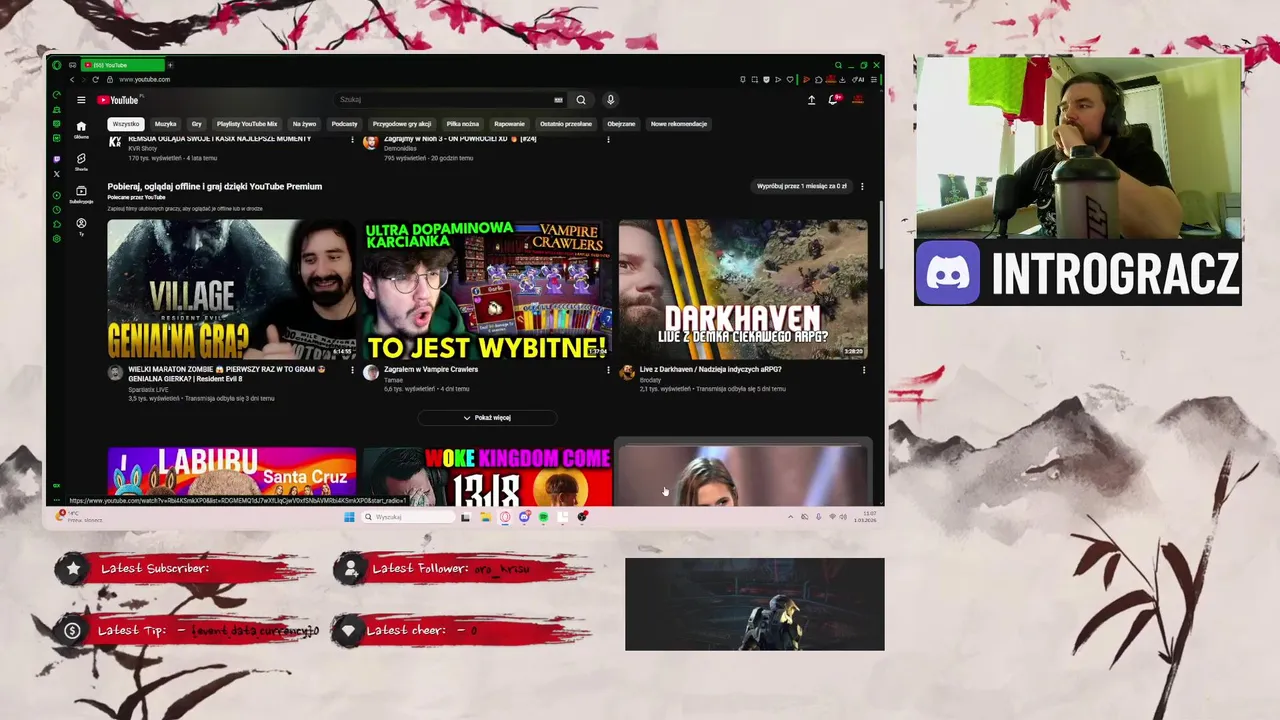Click the YouTube logo
The image size is (1280, 720).
(119, 100)
